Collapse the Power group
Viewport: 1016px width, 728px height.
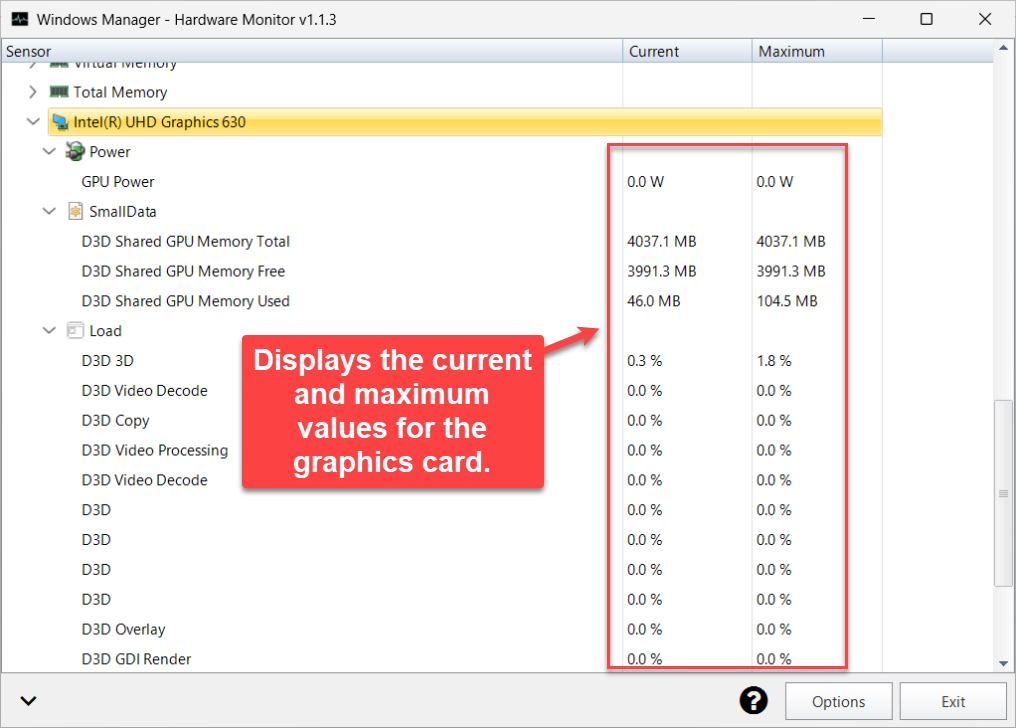(x=49, y=152)
